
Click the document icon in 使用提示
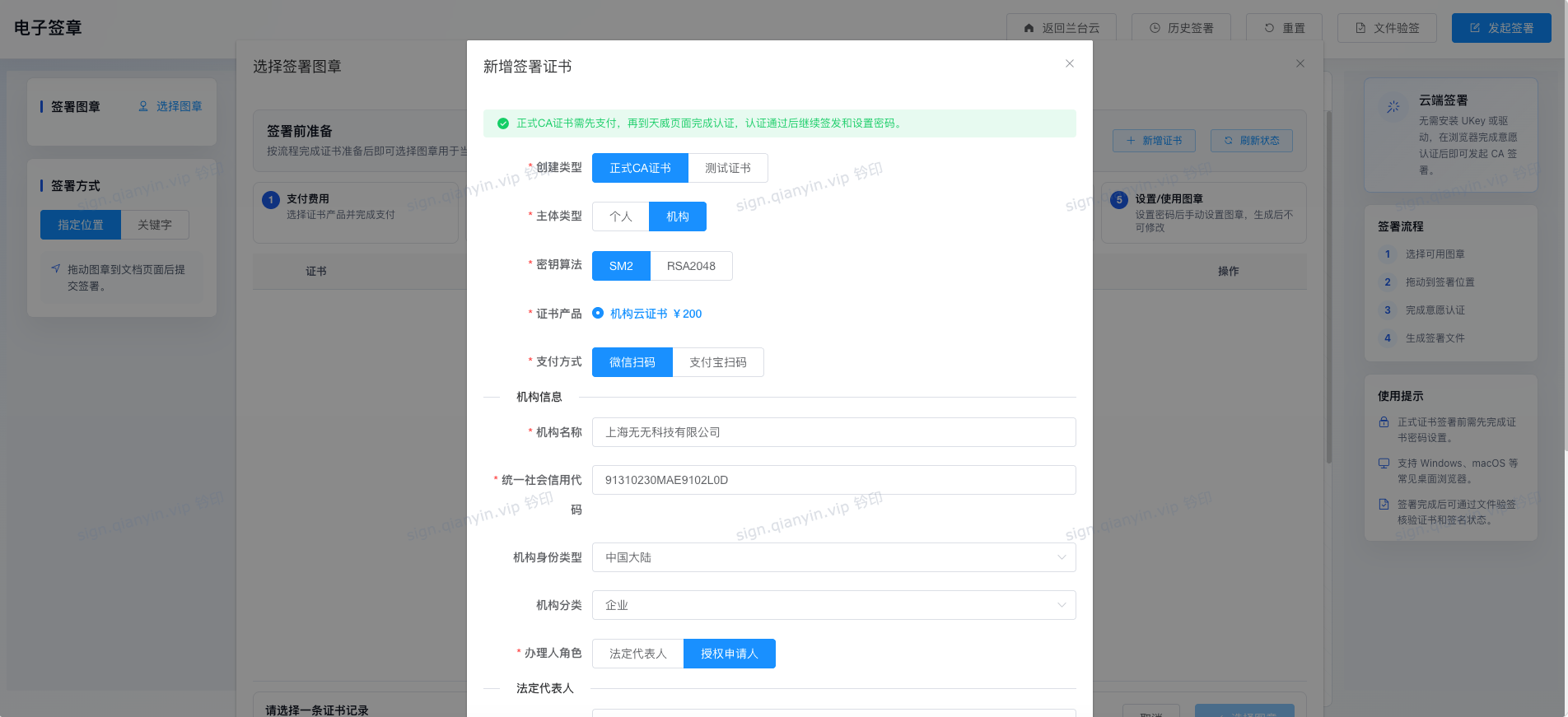1384,505
